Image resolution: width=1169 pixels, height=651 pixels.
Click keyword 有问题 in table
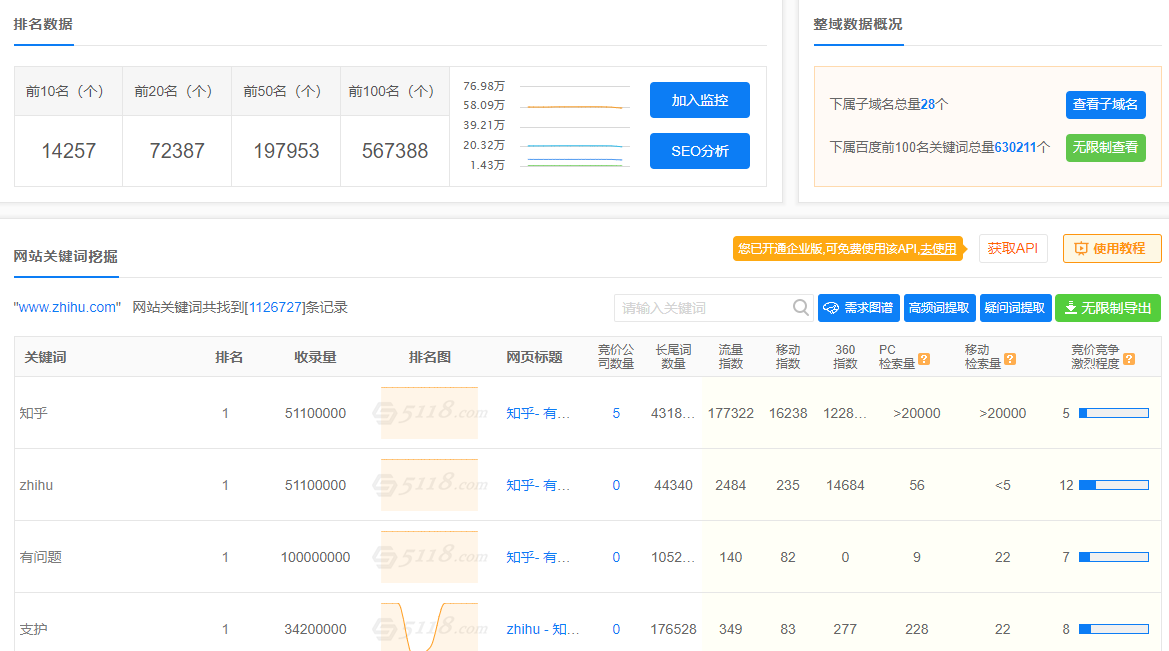pos(40,557)
